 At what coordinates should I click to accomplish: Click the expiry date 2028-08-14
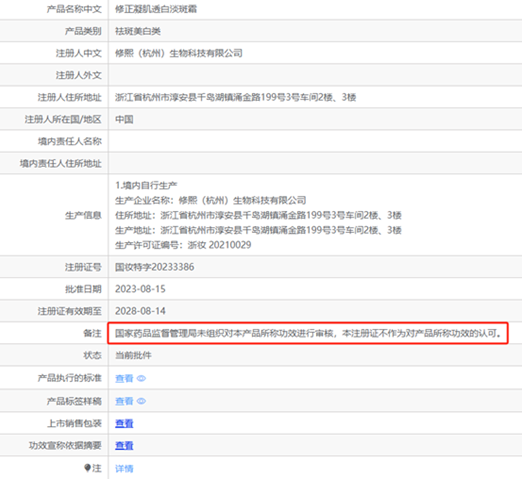click(x=140, y=311)
